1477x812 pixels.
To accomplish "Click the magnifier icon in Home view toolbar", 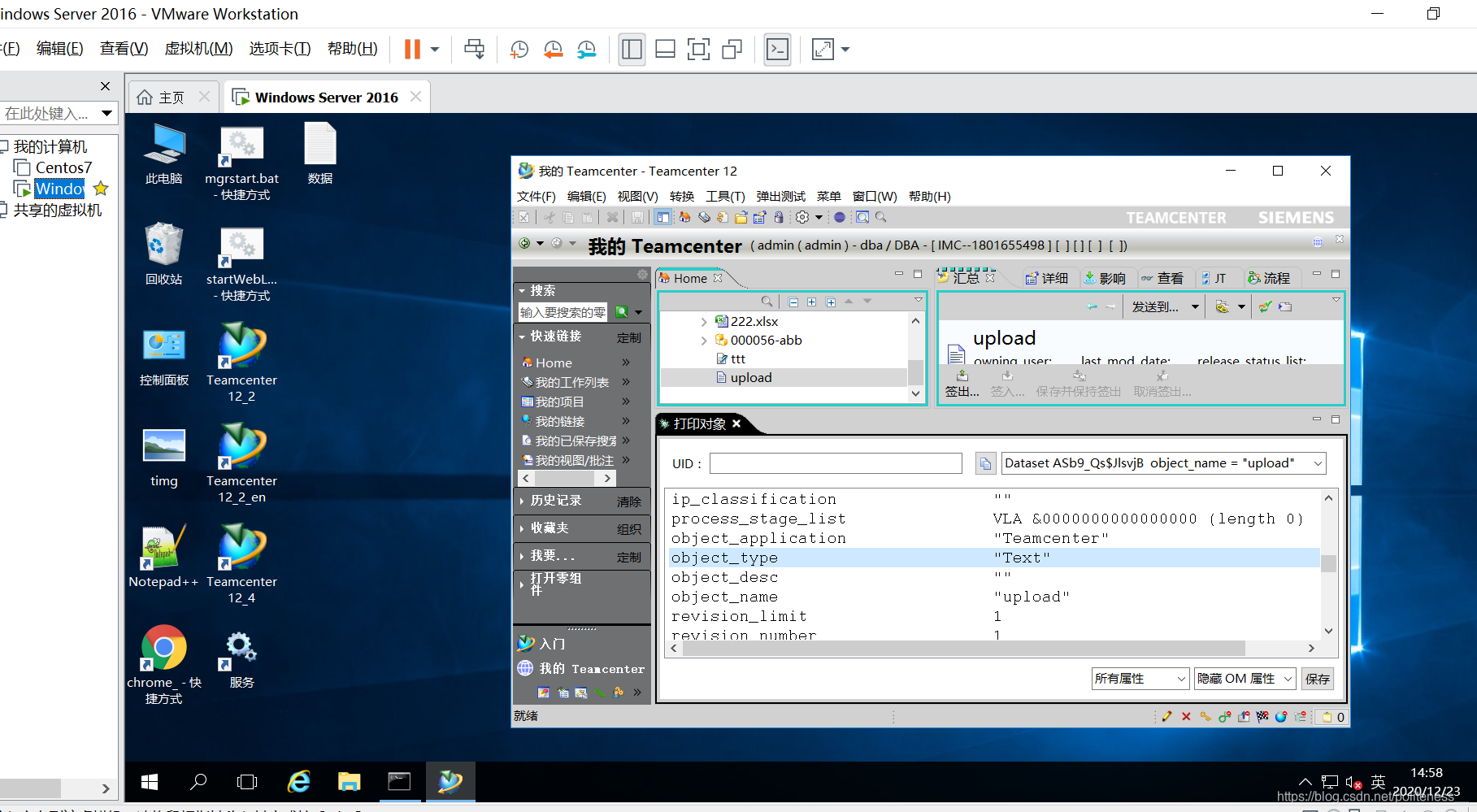I will pyautogui.click(x=766, y=302).
